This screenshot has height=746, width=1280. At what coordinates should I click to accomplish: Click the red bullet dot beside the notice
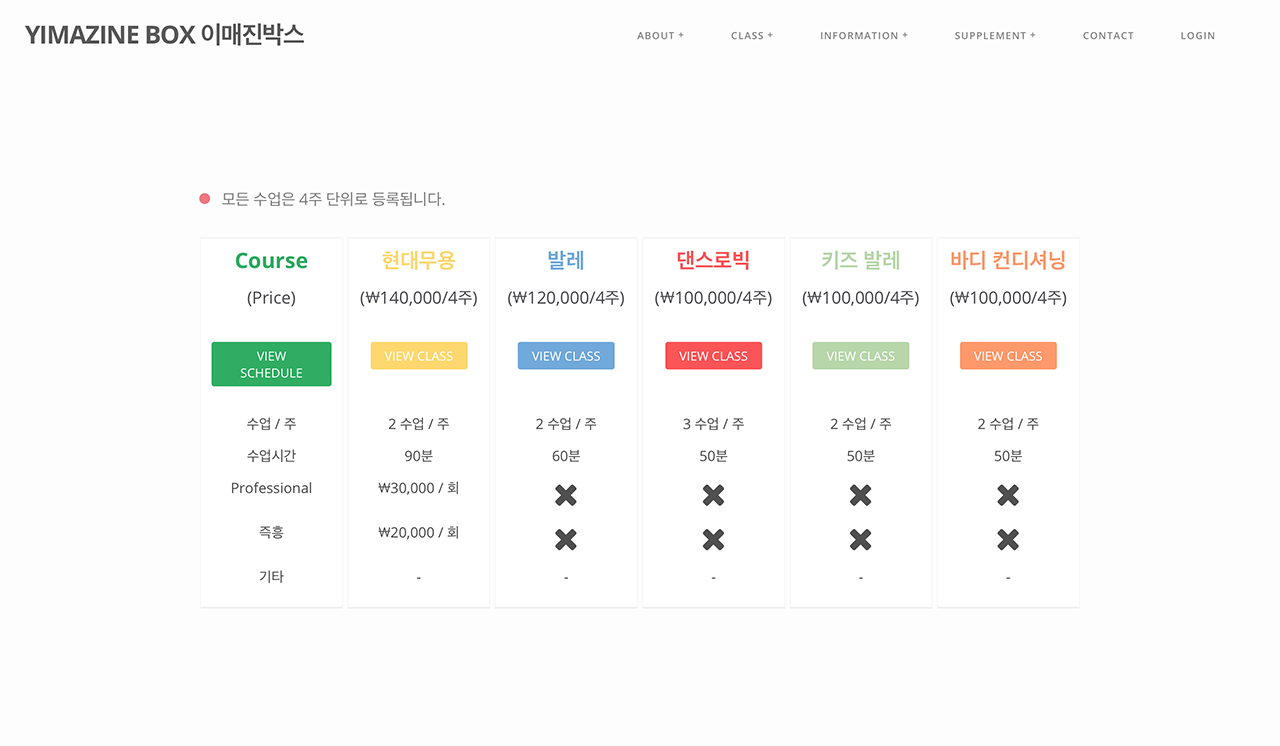click(205, 199)
